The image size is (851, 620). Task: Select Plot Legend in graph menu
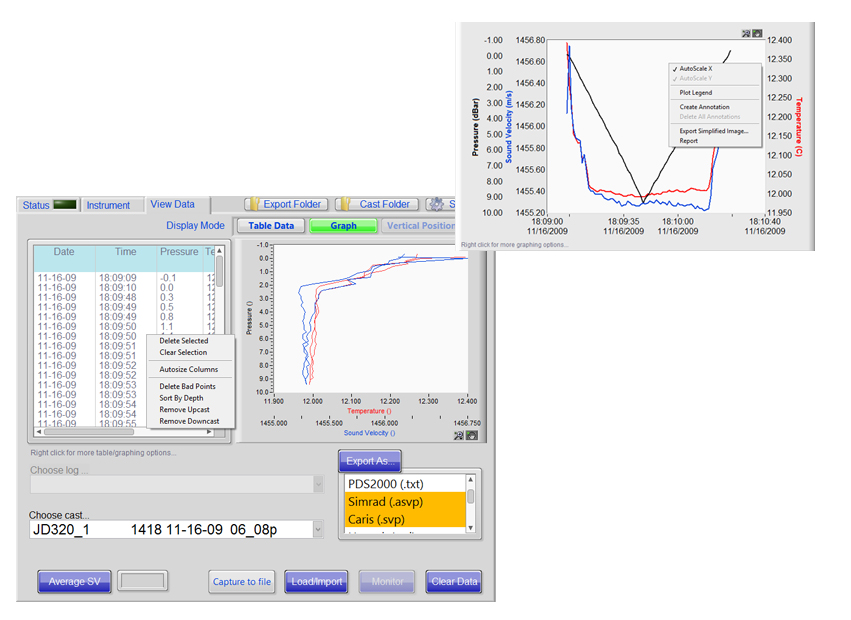[x=696, y=93]
